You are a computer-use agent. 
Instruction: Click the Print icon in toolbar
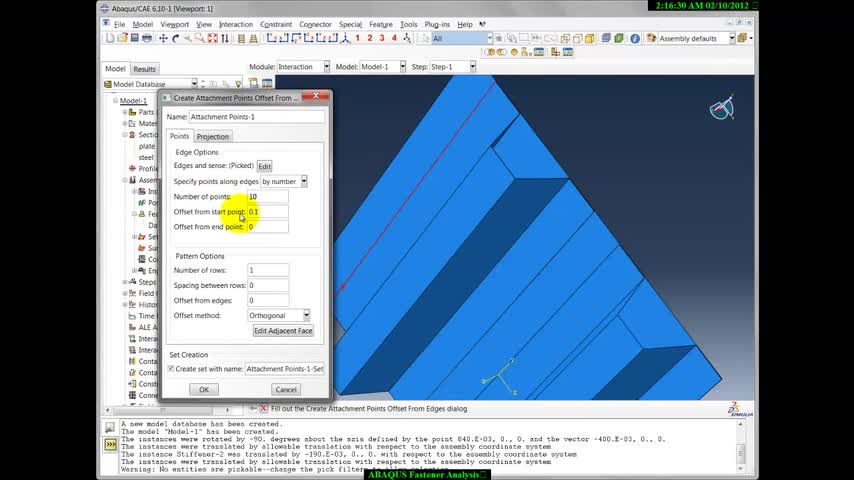click(x=147, y=38)
